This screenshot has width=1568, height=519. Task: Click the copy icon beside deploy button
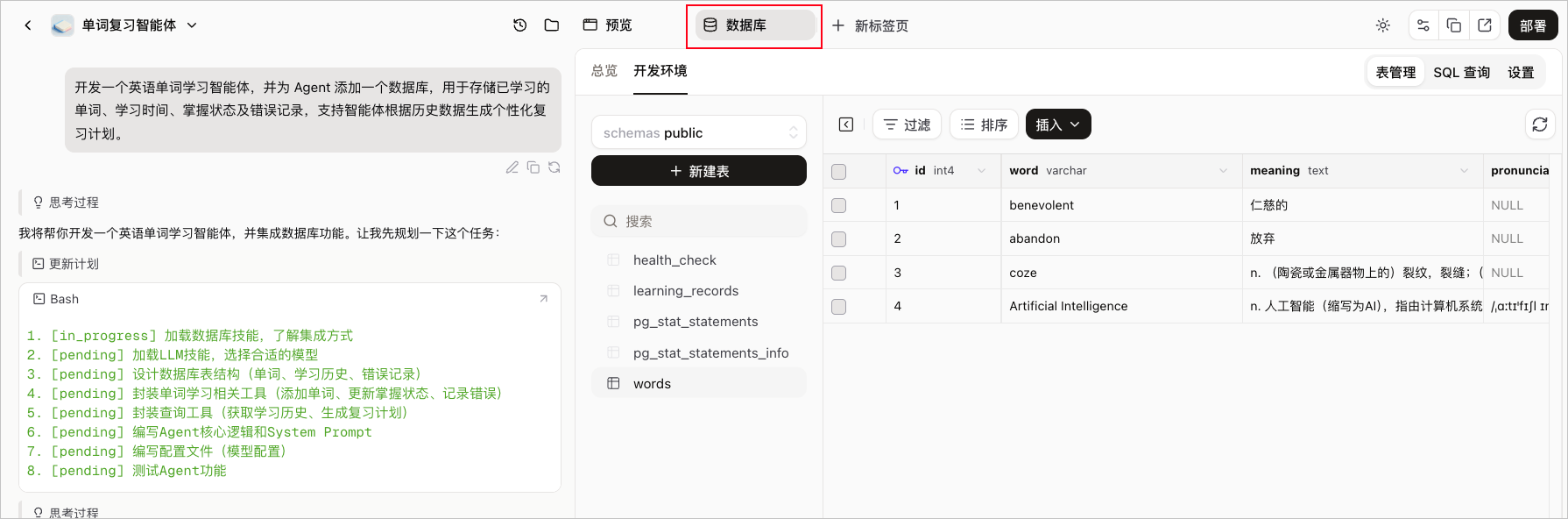1454,25
